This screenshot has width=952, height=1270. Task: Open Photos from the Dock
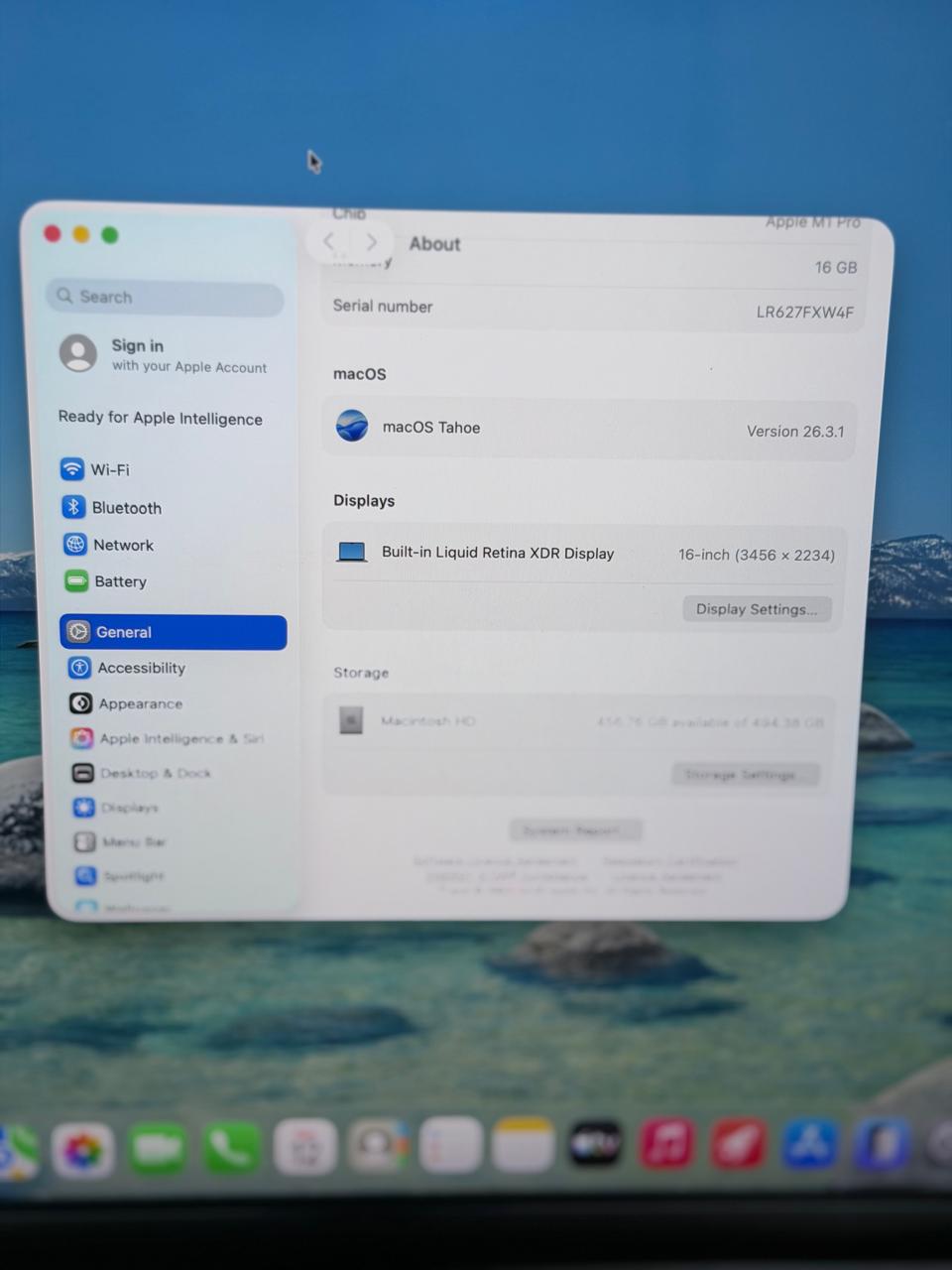point(83,1150)
